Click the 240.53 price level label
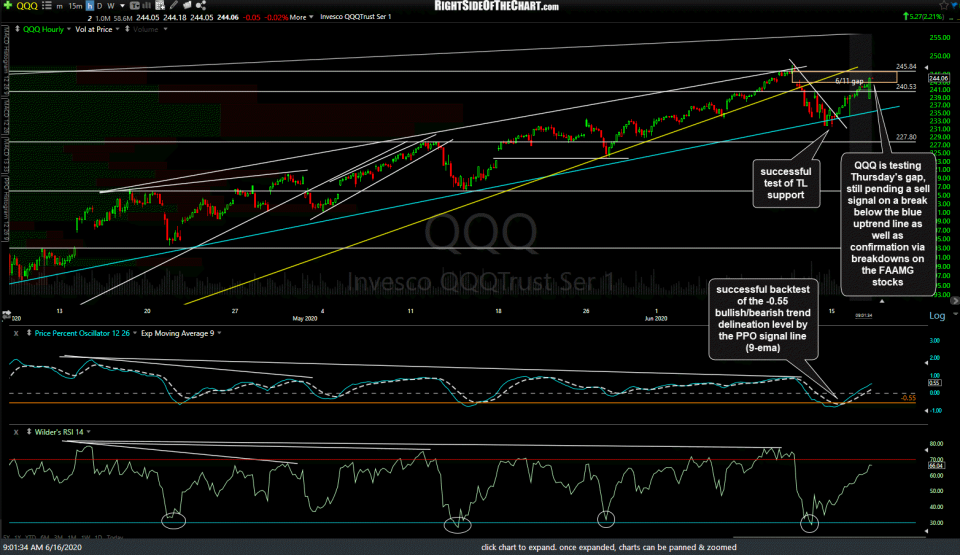The height and width of the screenshot is (555, 960). click(906, 86)
